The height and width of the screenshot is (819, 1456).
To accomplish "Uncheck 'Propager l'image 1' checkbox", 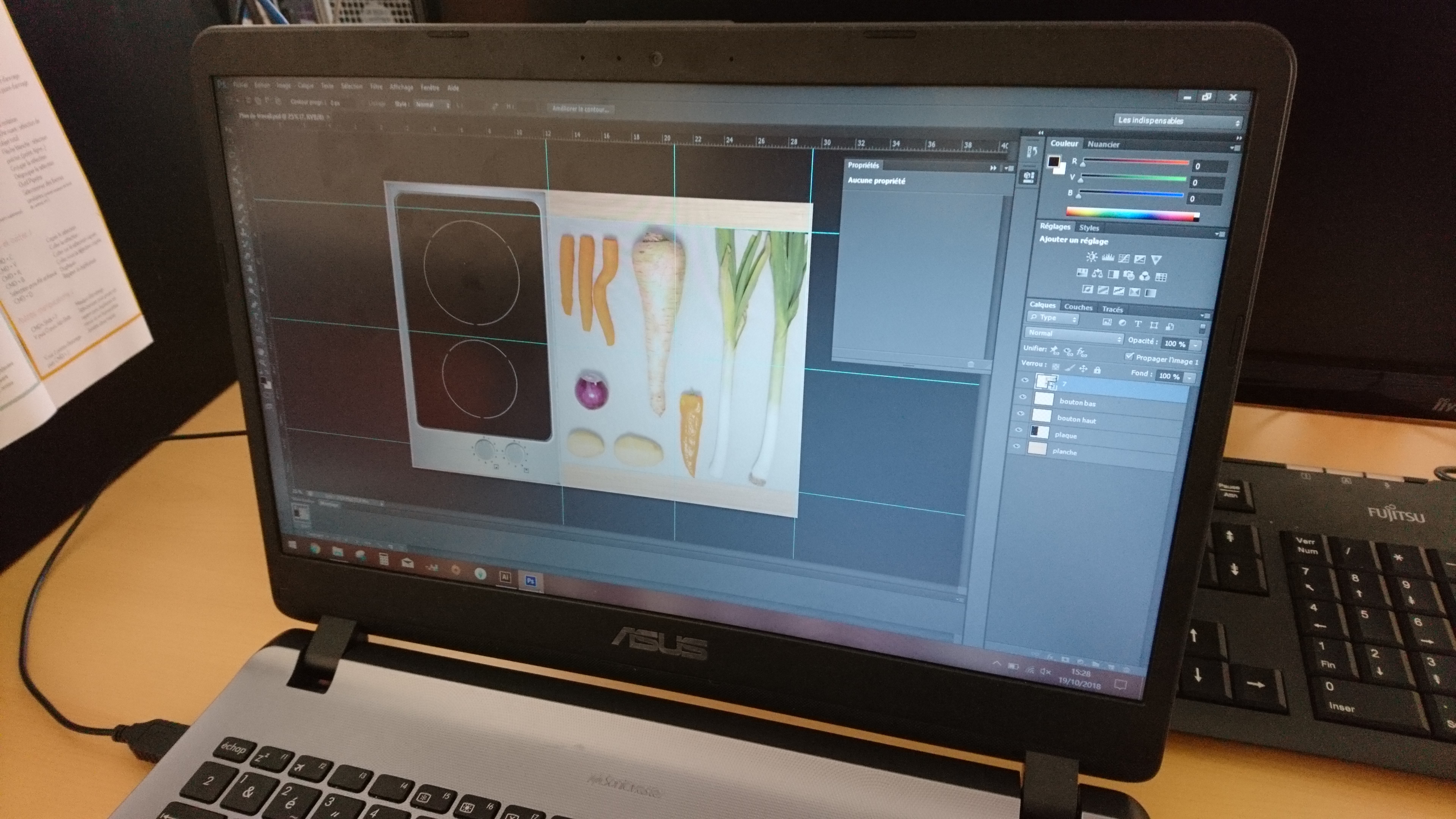I will 1129,356.
